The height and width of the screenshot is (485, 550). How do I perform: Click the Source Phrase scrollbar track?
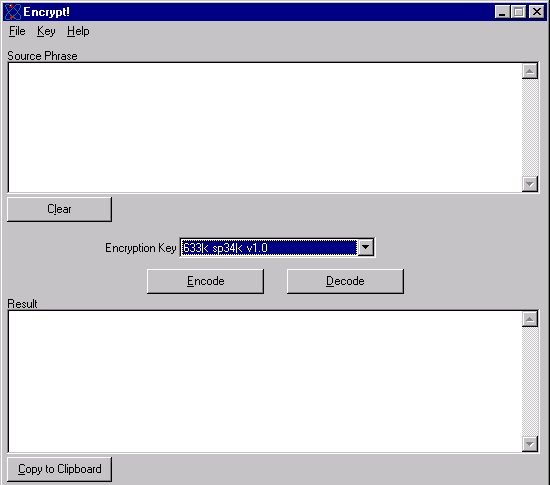pyautogui.click(x=530, y=128)
